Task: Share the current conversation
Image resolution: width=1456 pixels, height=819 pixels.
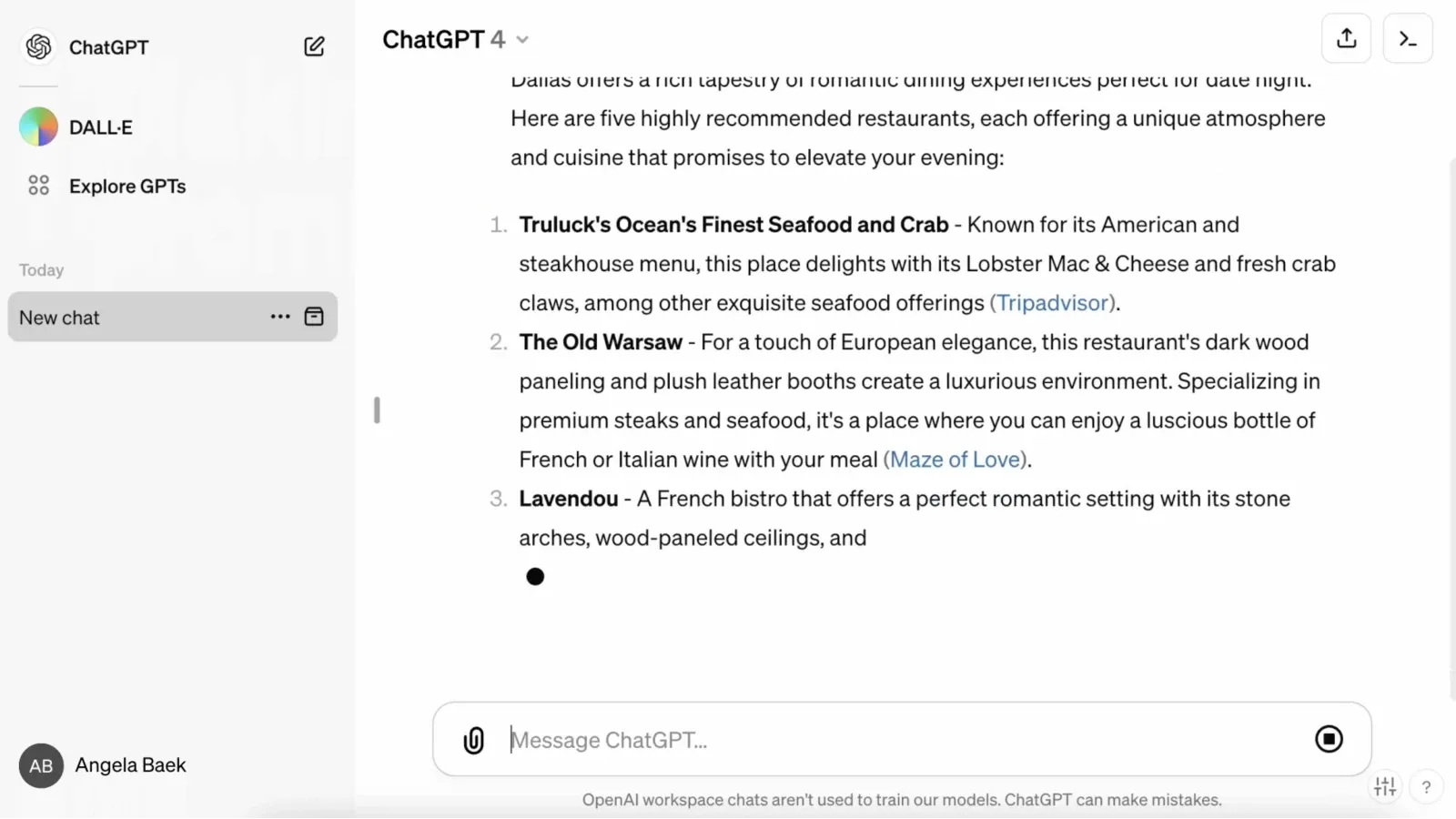Action: (1346, 38)
